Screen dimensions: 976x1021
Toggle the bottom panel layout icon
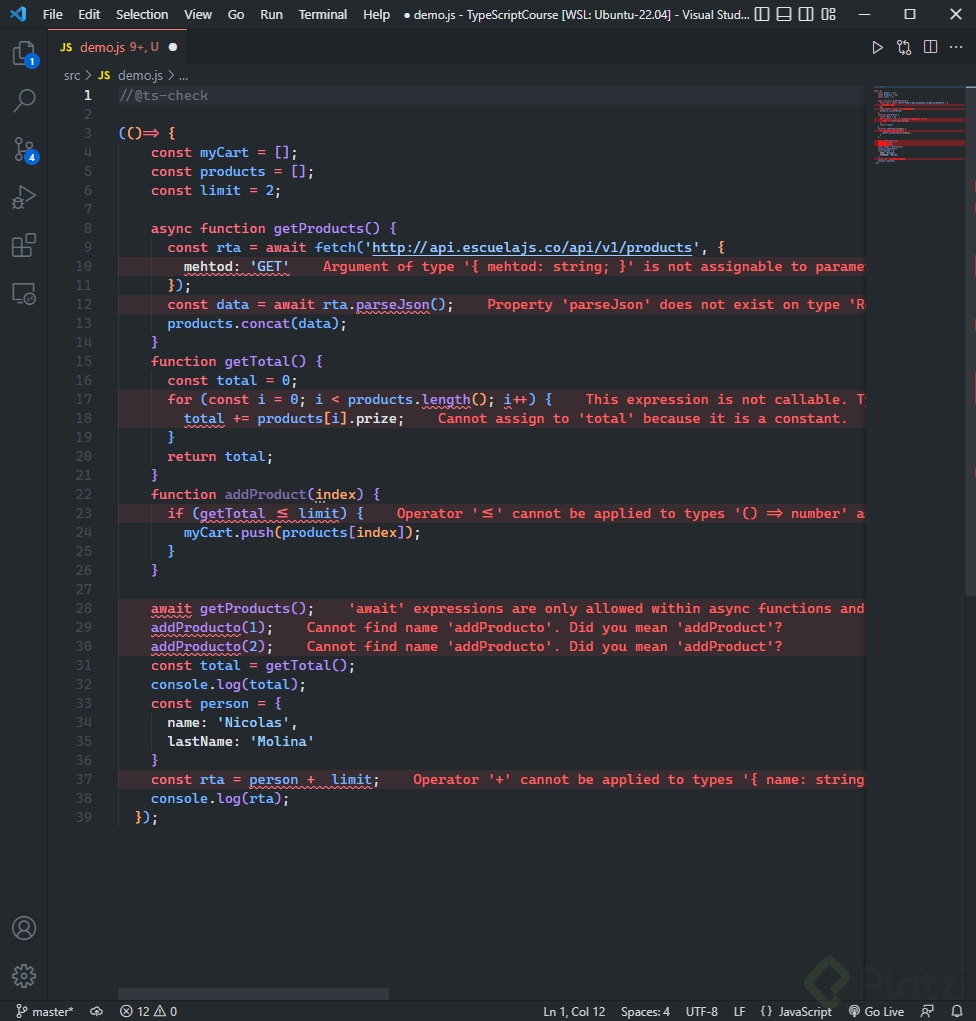pyautogui.click(x=784, y=14)
